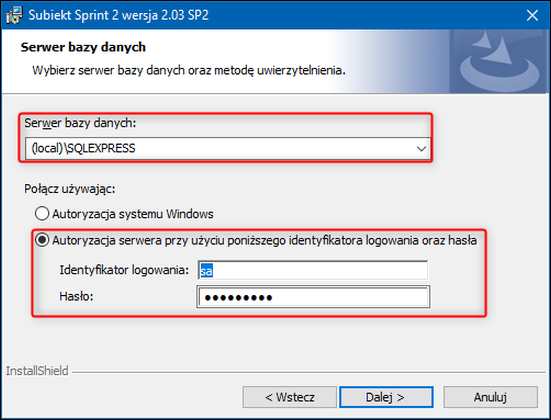The image size is (551, 420).
Task: Click the installer icon in the title bar
Action: click(14, 15)
